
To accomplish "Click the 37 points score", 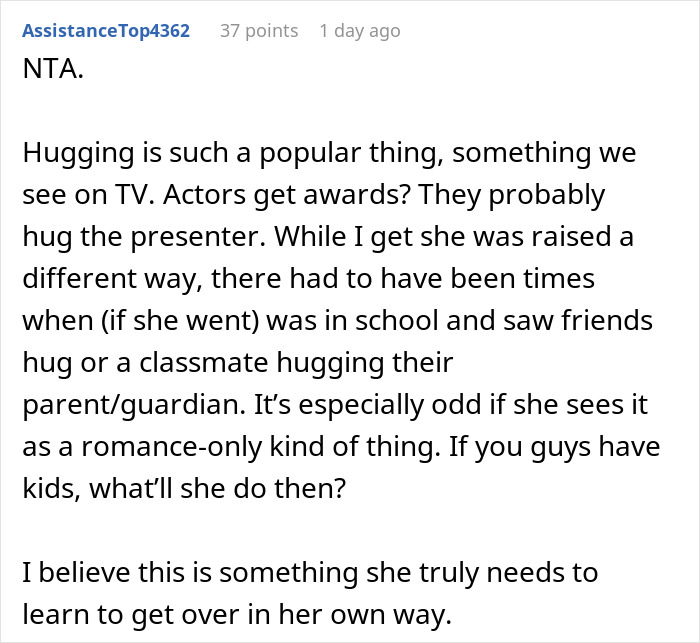I will click(x=259, y=31).
